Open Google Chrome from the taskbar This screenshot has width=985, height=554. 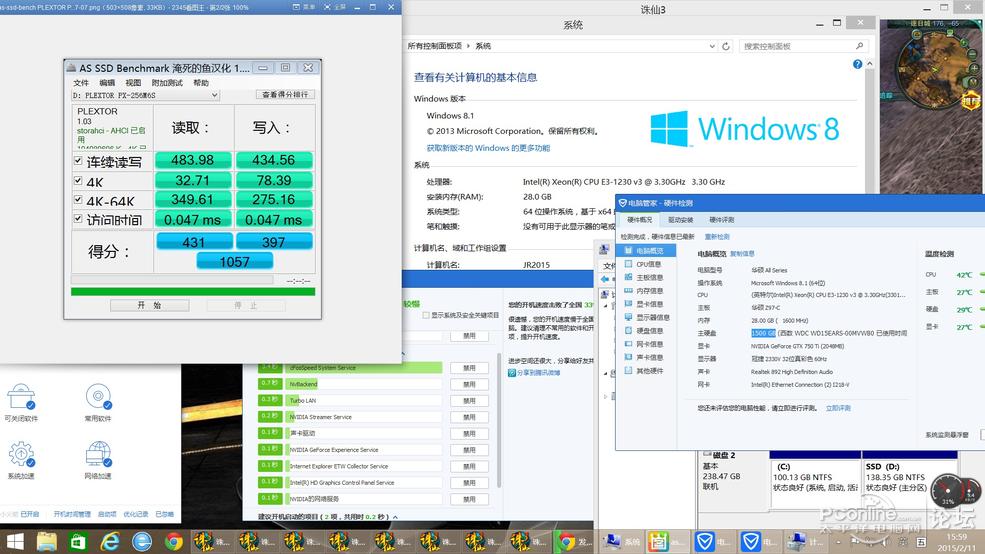[x=173, y=541]
